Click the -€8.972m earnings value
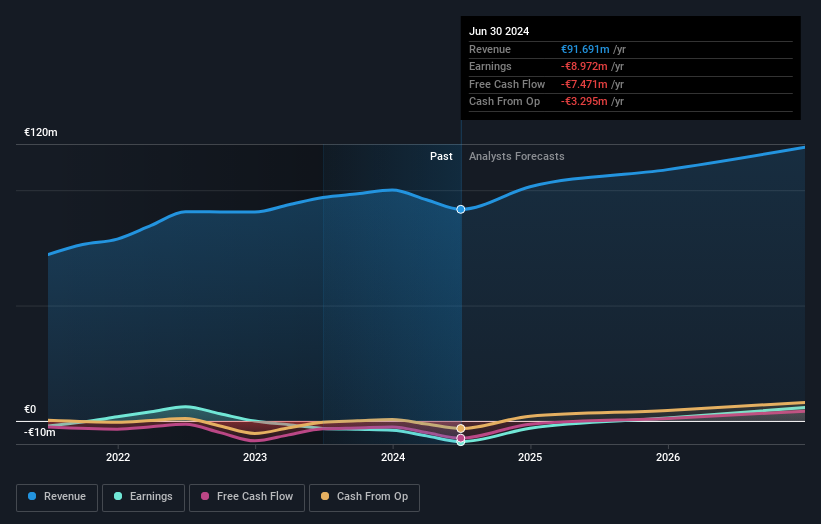This screenshot has width=821, height=524. pyautogui.click(x=584, y=66)
